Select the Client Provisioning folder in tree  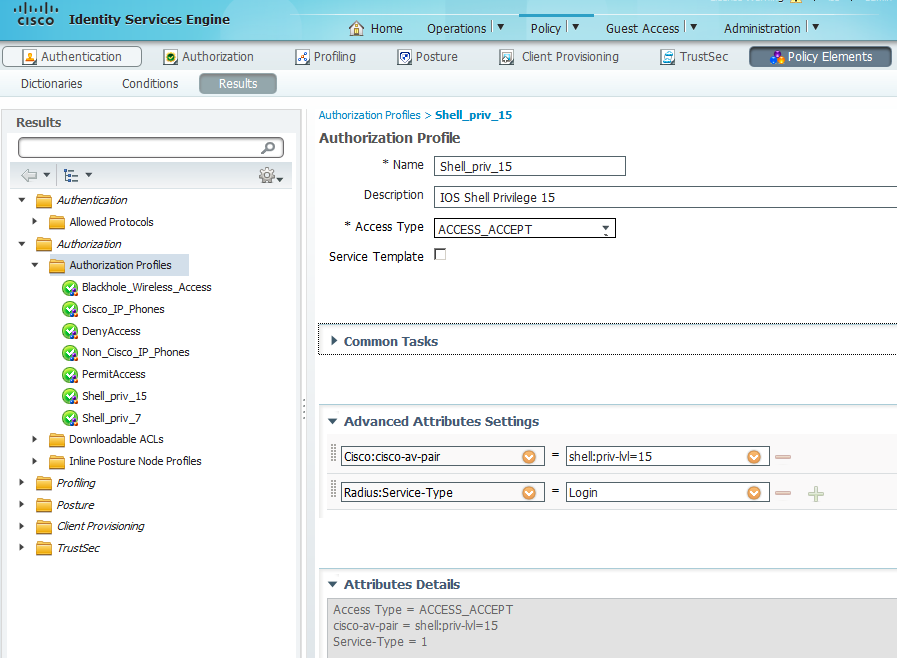[101, 526]
